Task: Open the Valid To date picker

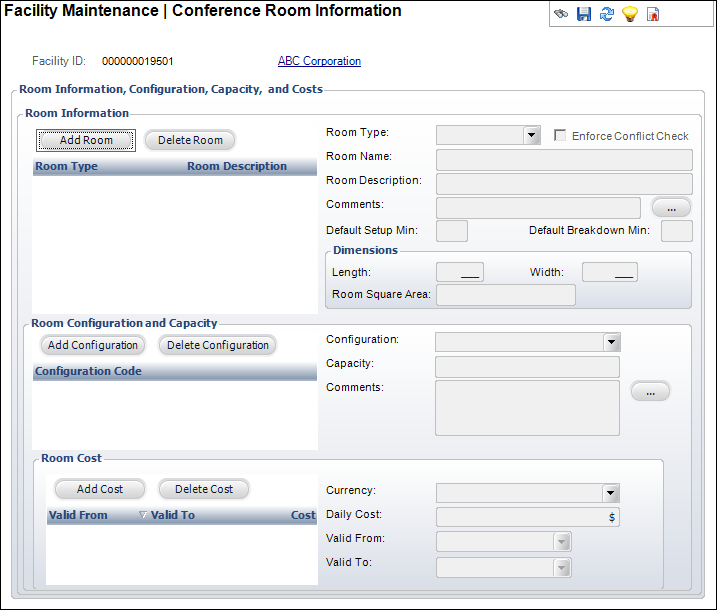Action: click(562, 567)
